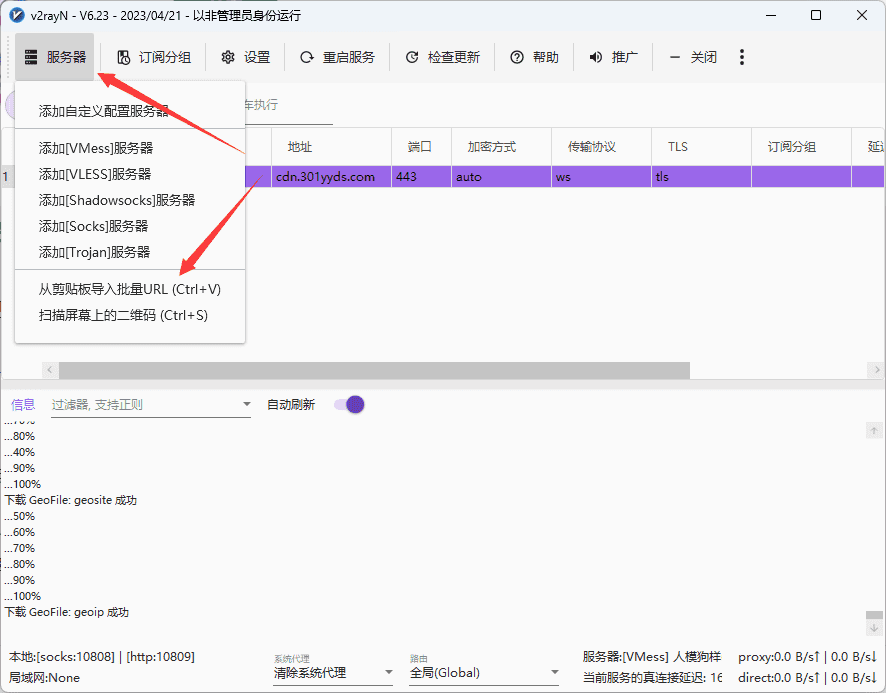Minimize the v2rayN window

[x=771, y=15]
